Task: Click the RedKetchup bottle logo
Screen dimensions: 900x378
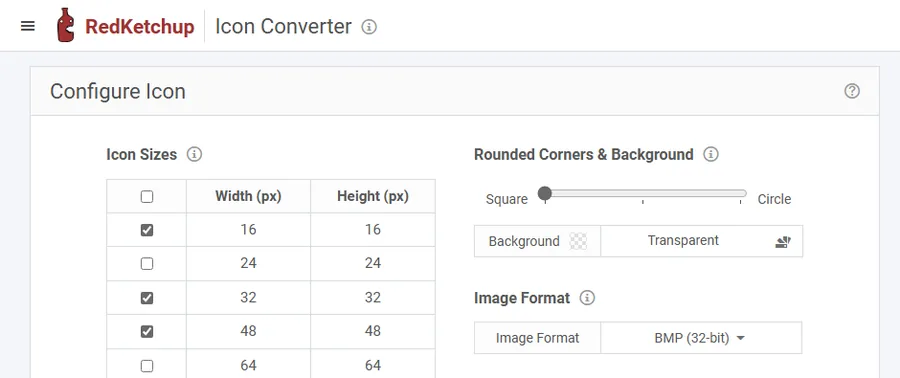Action: click(65, 25)
